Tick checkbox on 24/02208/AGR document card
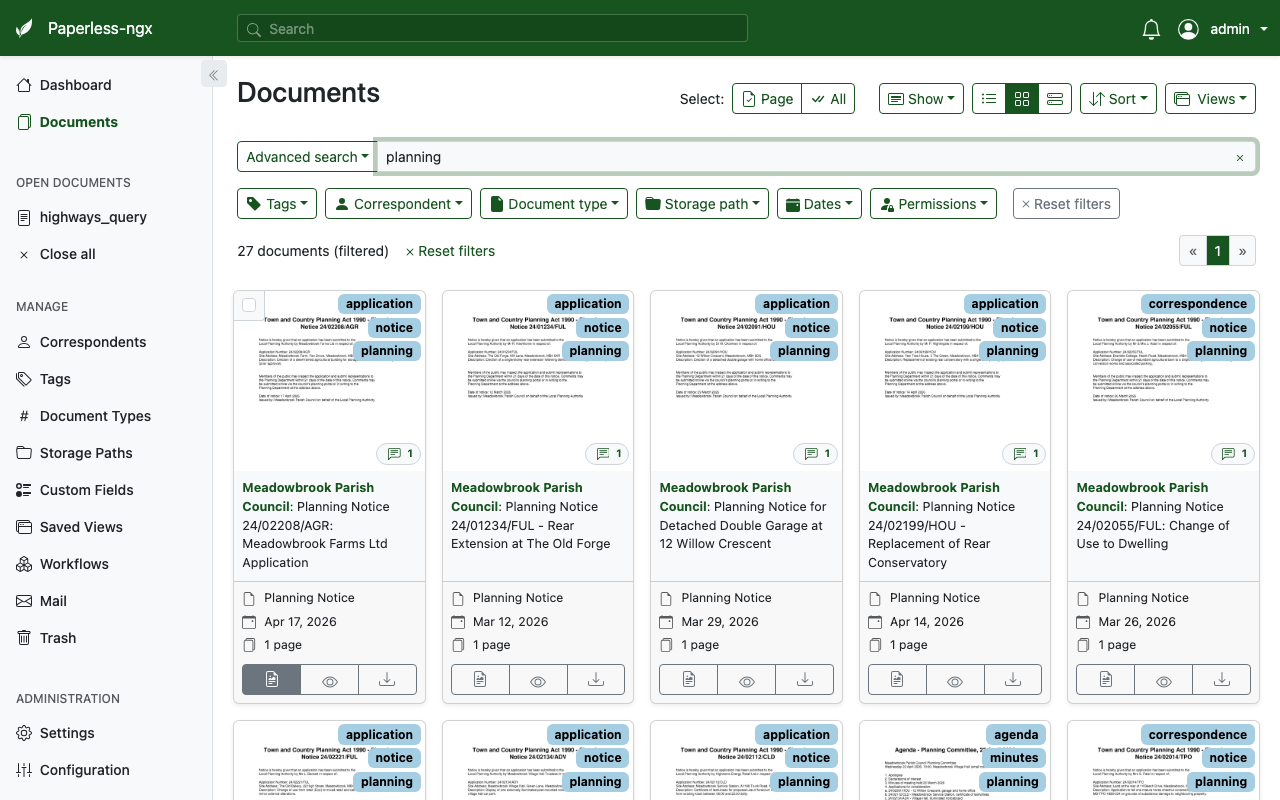Image resolution: width=1280 pixels, height=800 pixels. 249,306
